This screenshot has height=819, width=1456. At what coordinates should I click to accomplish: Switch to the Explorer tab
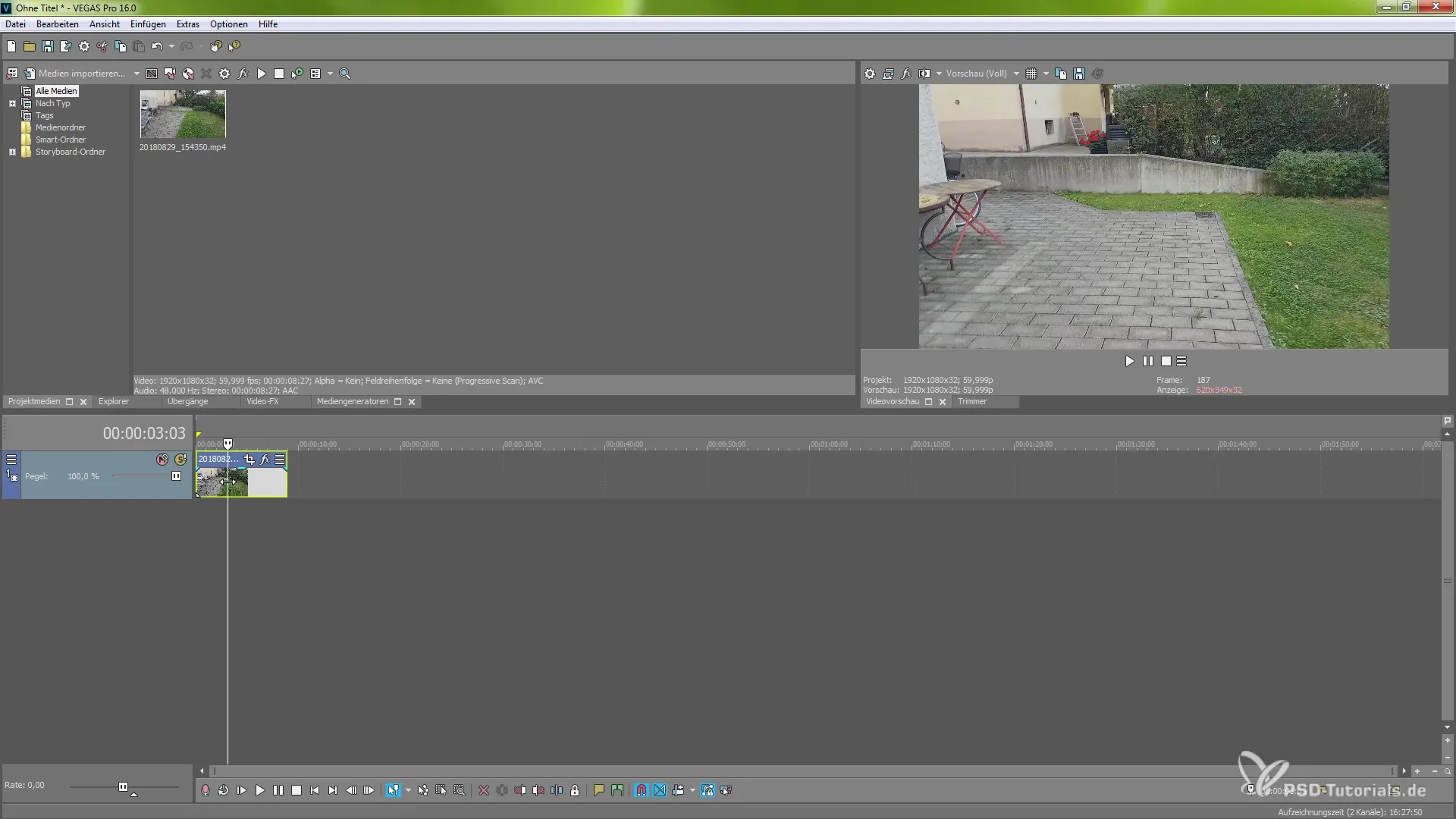[x=114, y=402]
